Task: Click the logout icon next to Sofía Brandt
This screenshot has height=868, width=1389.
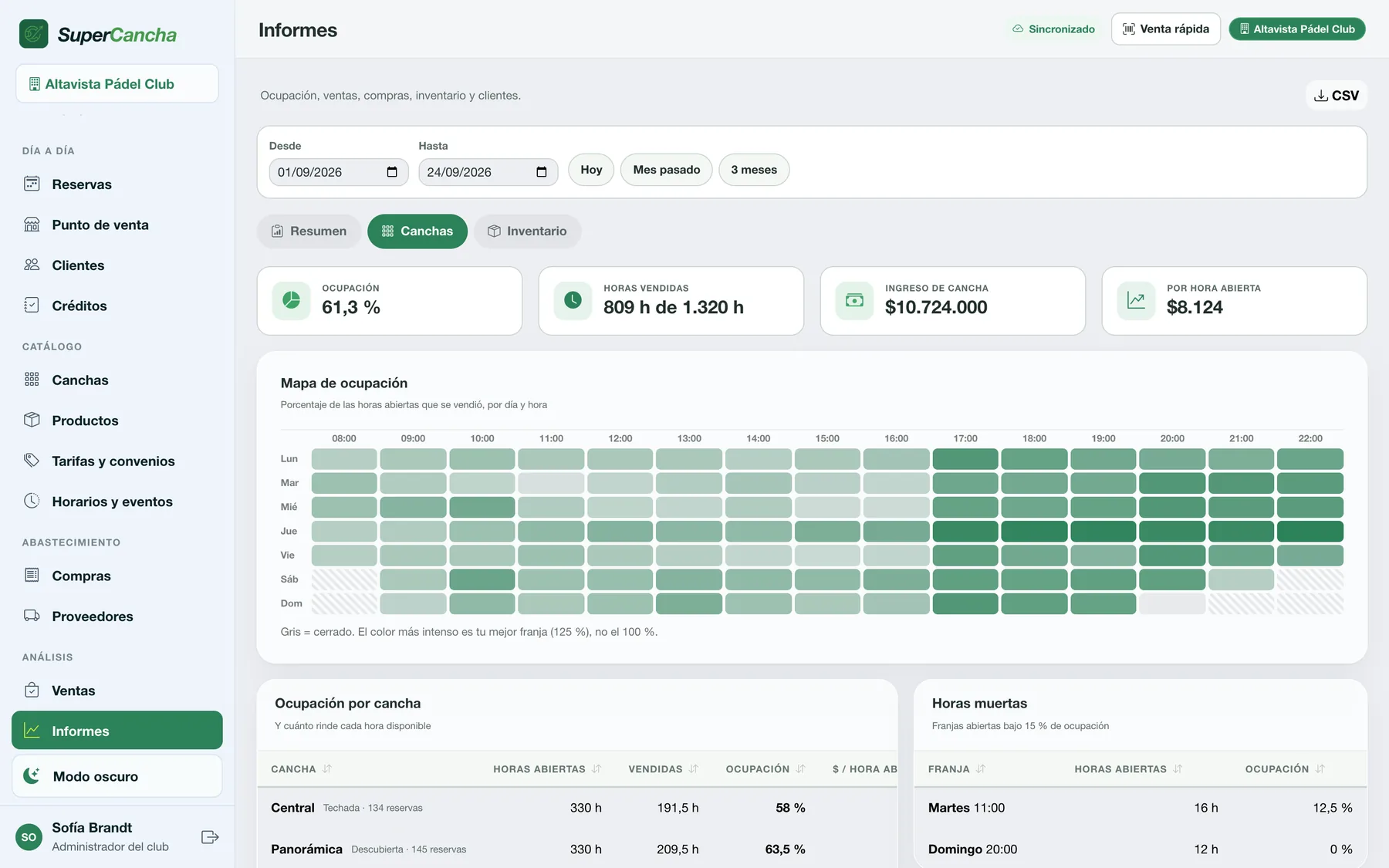Action: click(x=210, y=837)
